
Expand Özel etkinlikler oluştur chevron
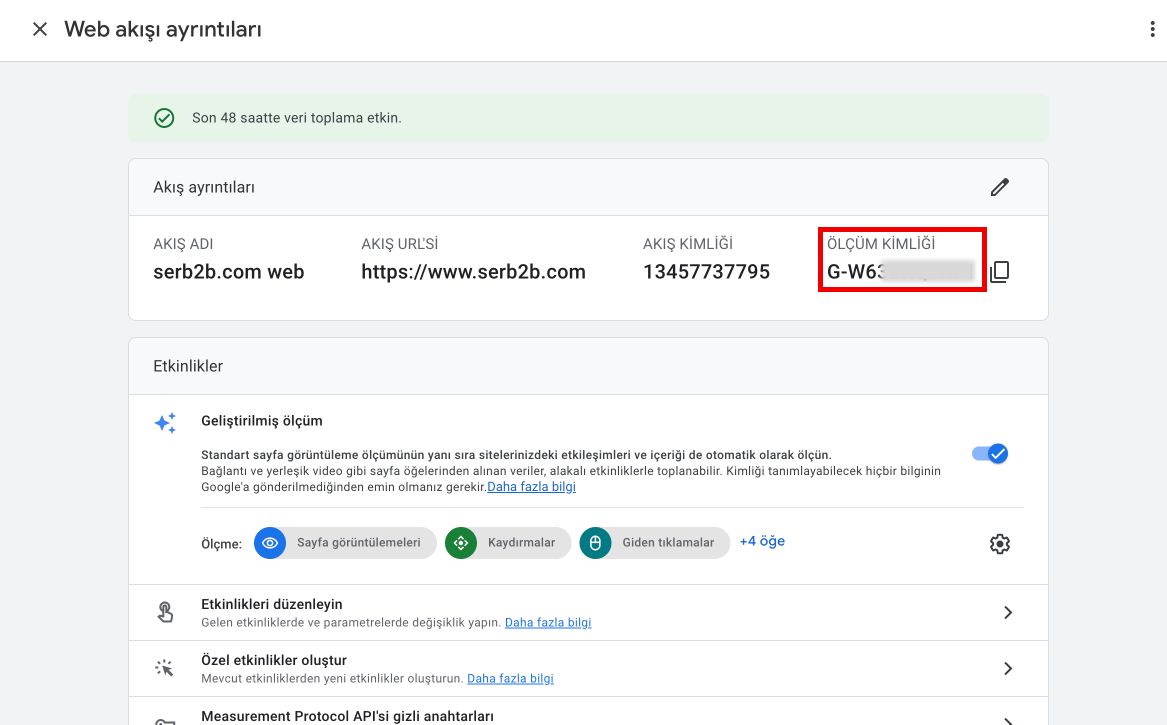point(1007,668)
